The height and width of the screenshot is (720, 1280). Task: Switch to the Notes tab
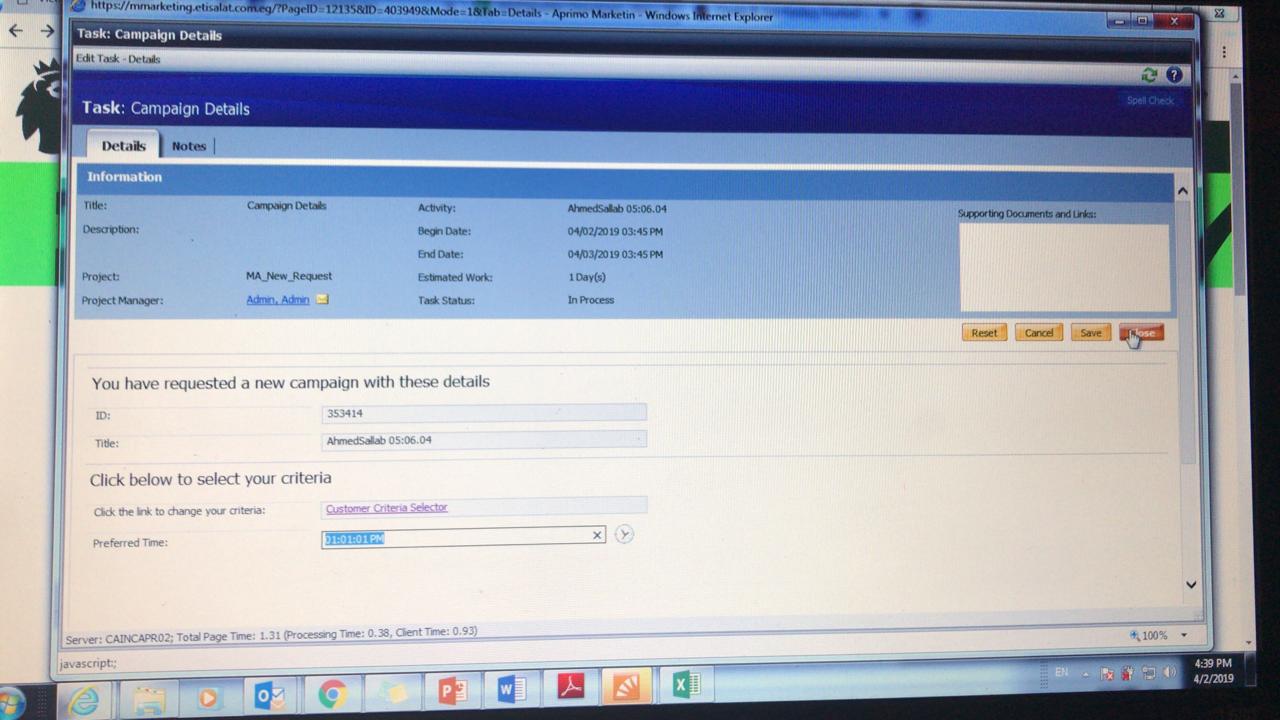point(188,146)
